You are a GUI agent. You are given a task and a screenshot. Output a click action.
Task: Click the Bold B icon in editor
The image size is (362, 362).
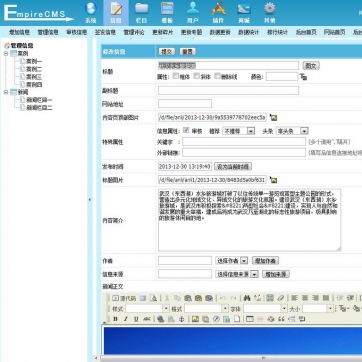[x=115, y=319]
